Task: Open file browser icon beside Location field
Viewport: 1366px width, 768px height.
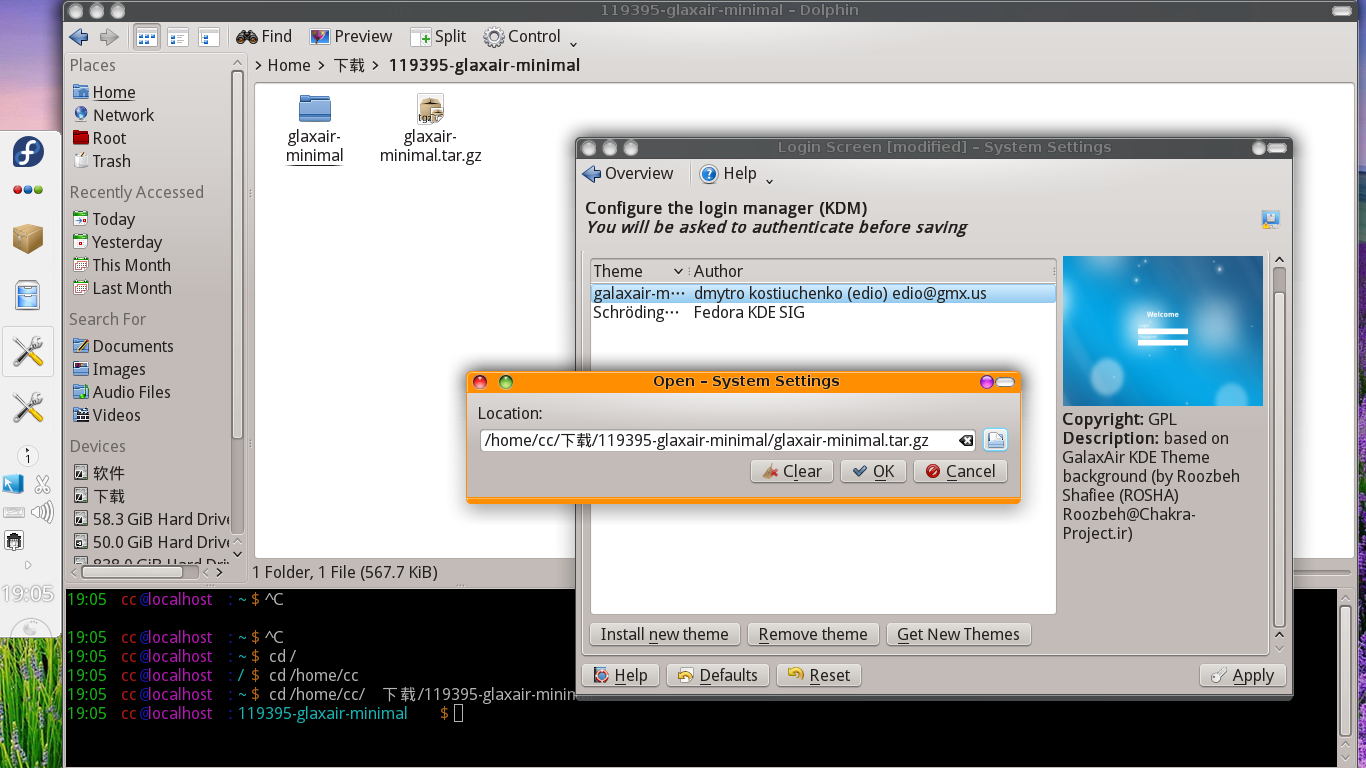Action: 995,440
